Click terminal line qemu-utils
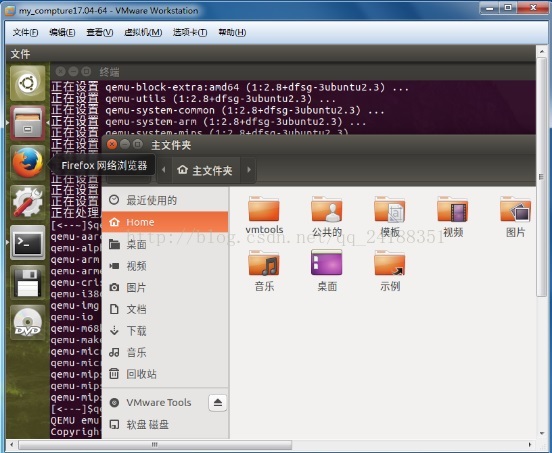The width and height of the screenshot is (552, 453). click(192, 98)
